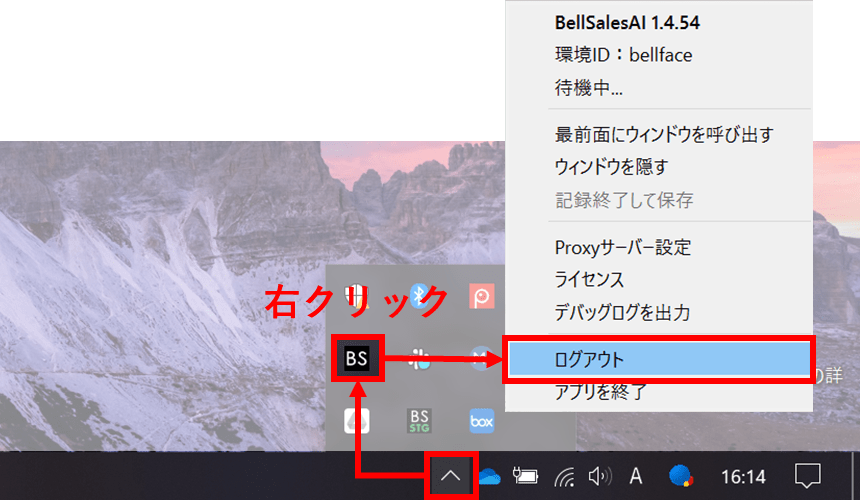Select 最前面にウィンドウを呼び出す menu item
This screenshot has width=860, height=500.
click(x=663, y=134)
